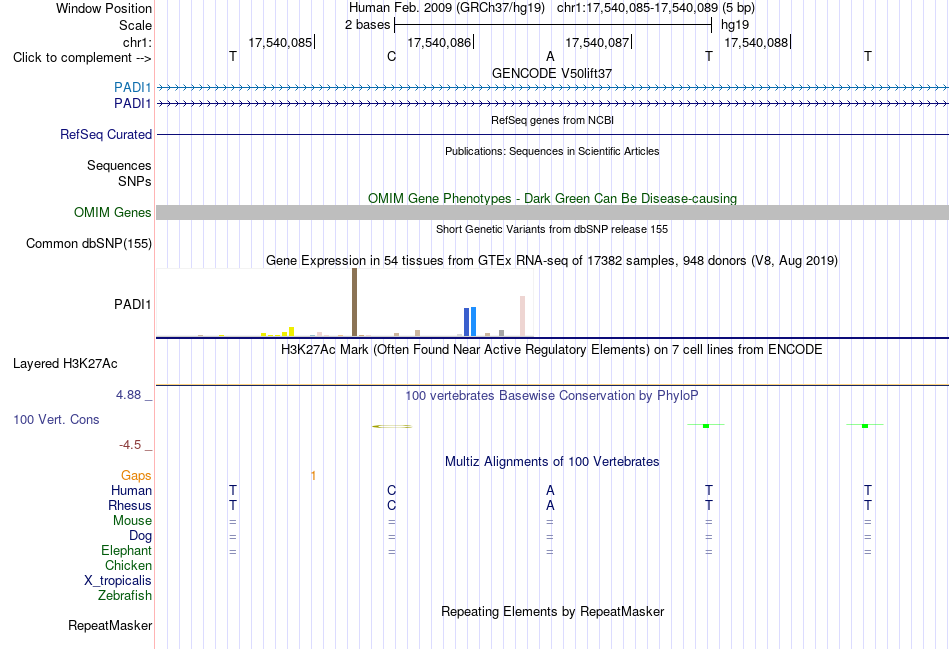Open the RefSeq Curated track label
This screenshot has width=950, height=649.
pos(106,135)
